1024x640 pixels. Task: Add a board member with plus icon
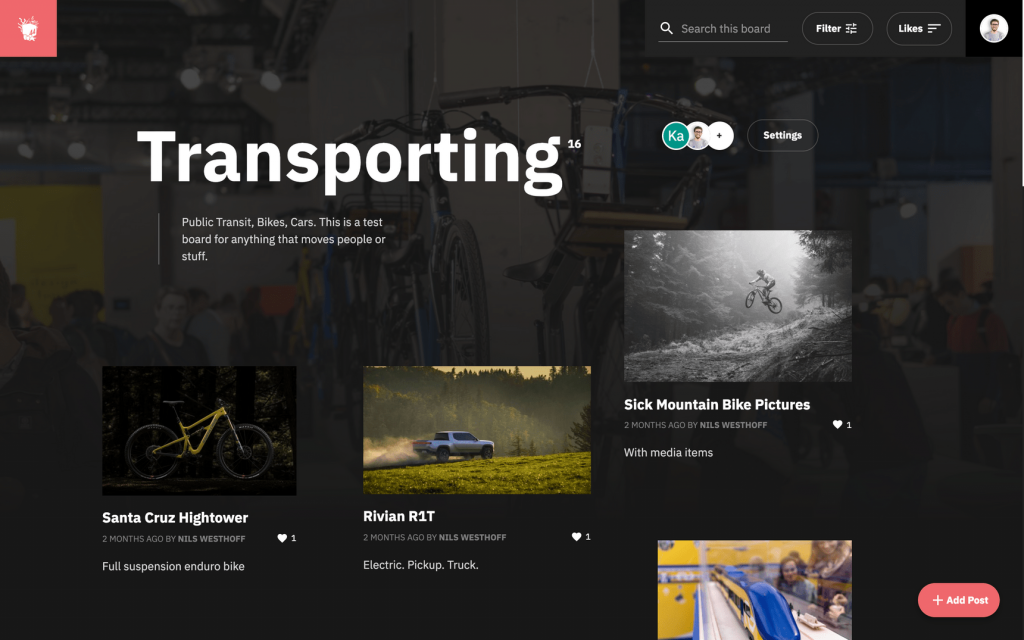[x=720, y=135]
